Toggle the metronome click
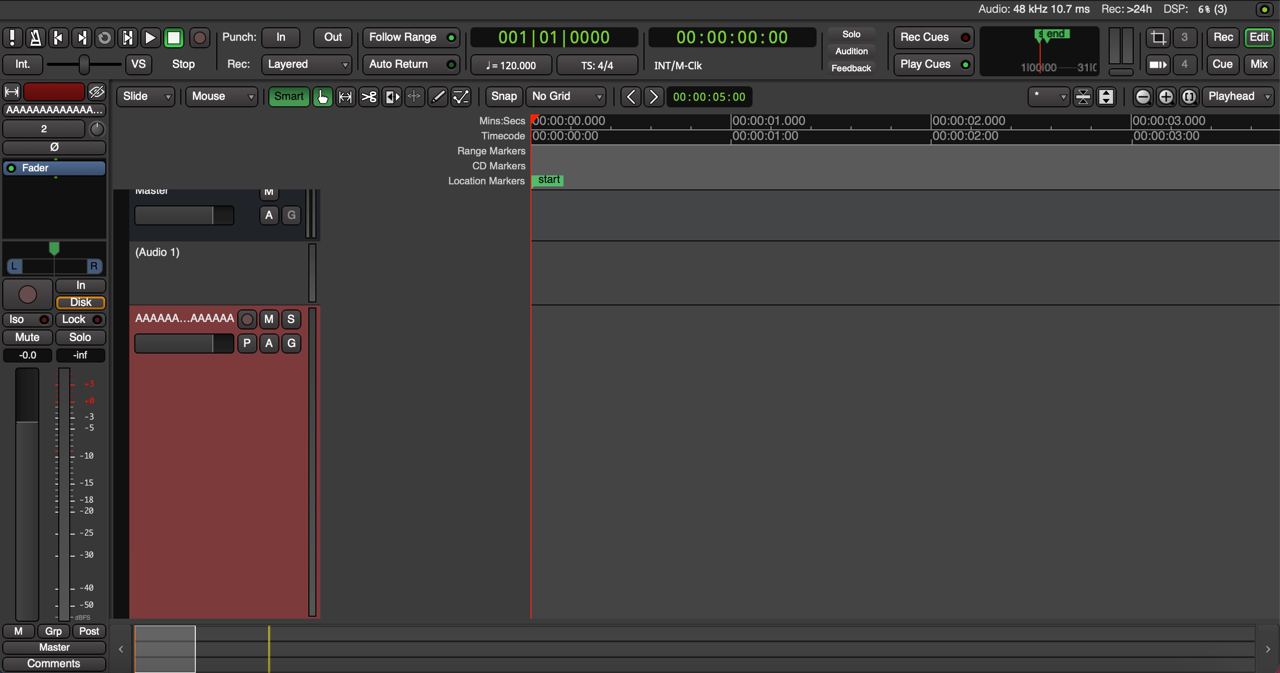 (x=35, y=38)
